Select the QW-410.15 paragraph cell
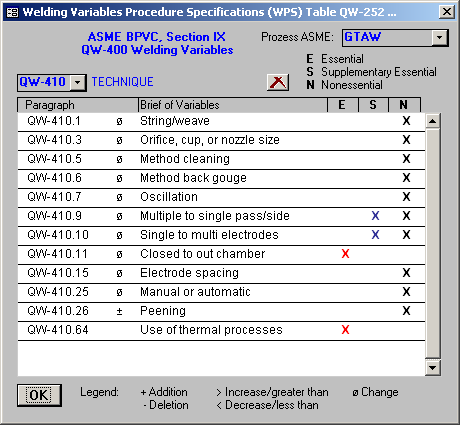 tap(58, 273)
